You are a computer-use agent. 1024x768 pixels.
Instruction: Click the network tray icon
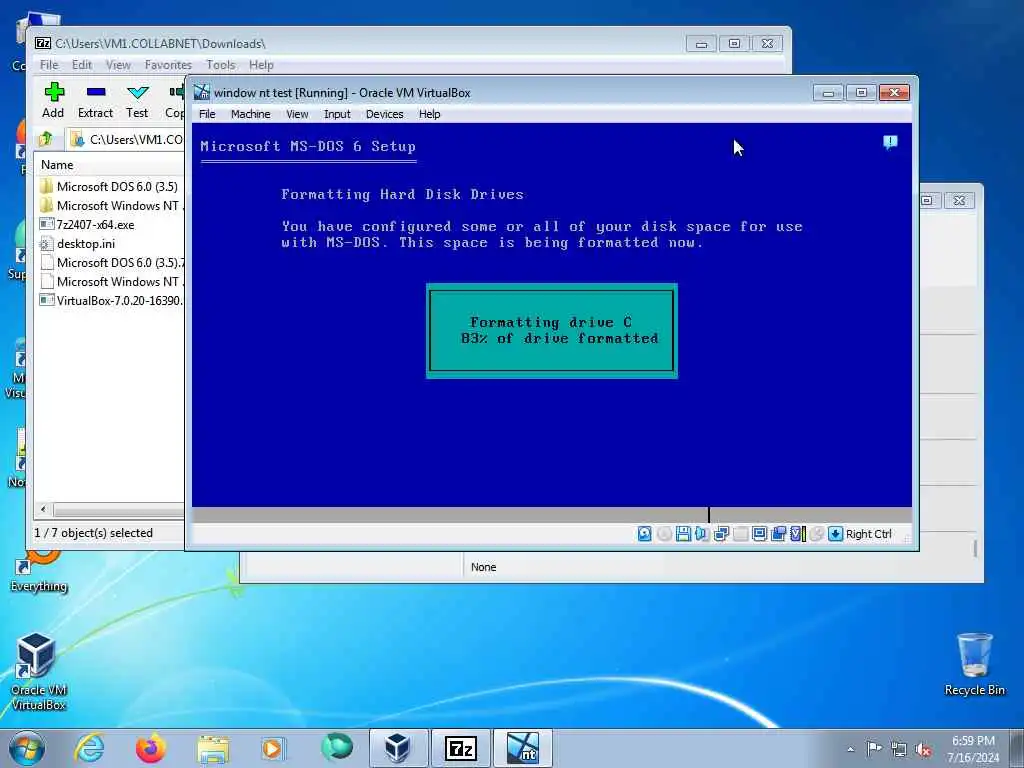[x=899, y=749]
